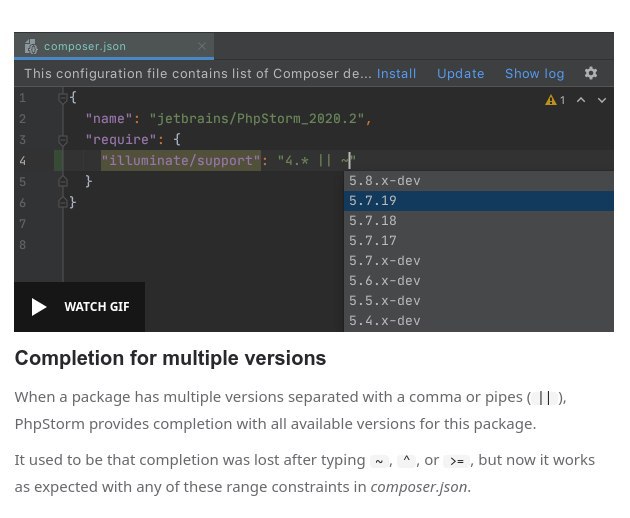Click the WATCH GIF button
Viewport: 630px width, 518px height.
(x=80, y=307)
